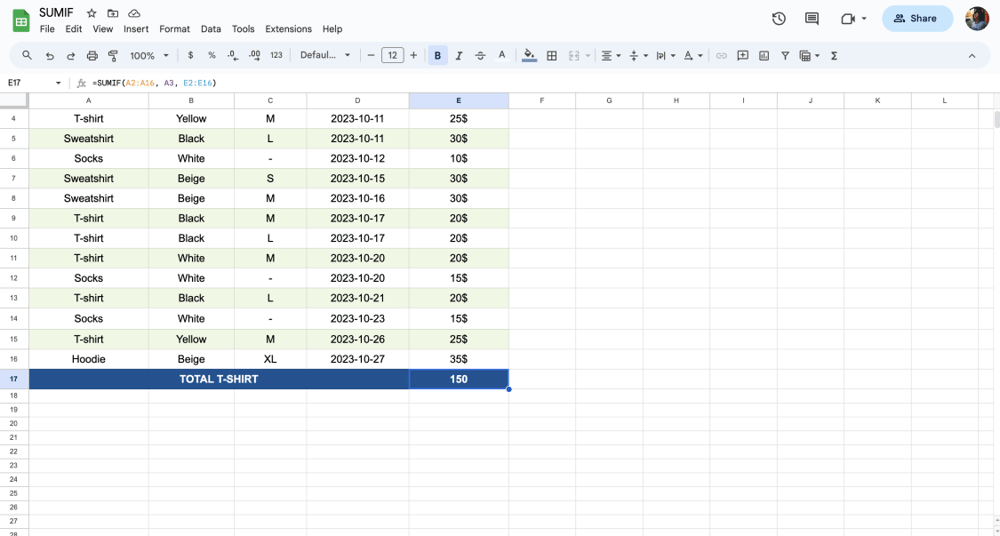1000x536 pixels.
Task: Open the Format menu
Action: click(x=174, y=29)
